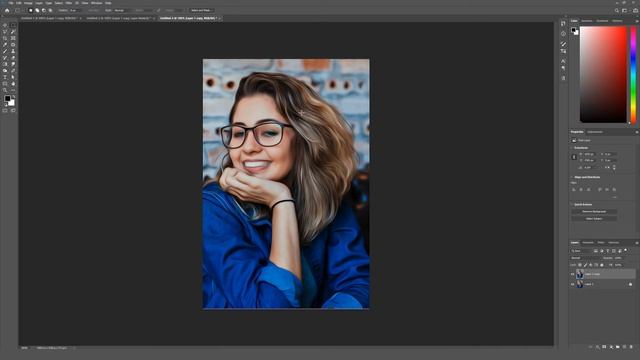Choose Add to selection mode icon

37,10
